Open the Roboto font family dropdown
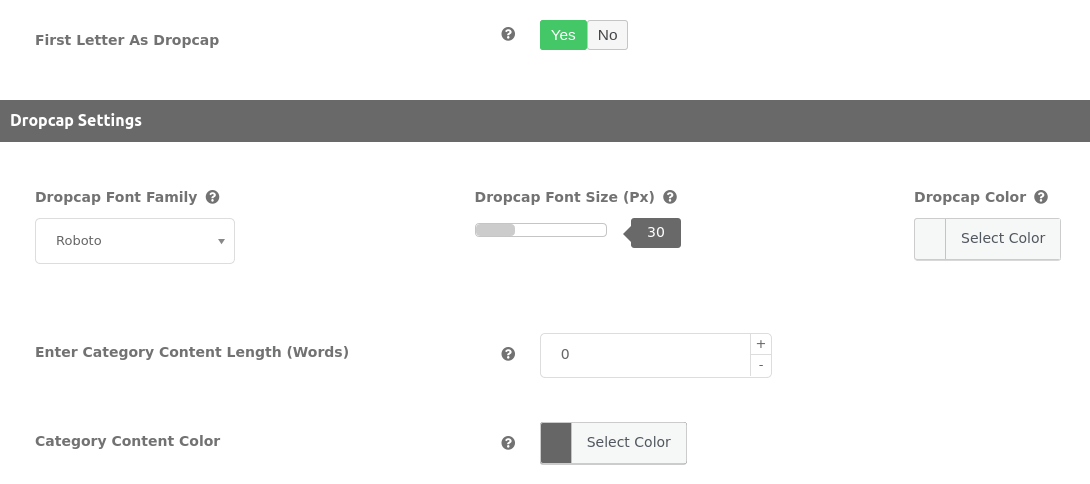 135,241
